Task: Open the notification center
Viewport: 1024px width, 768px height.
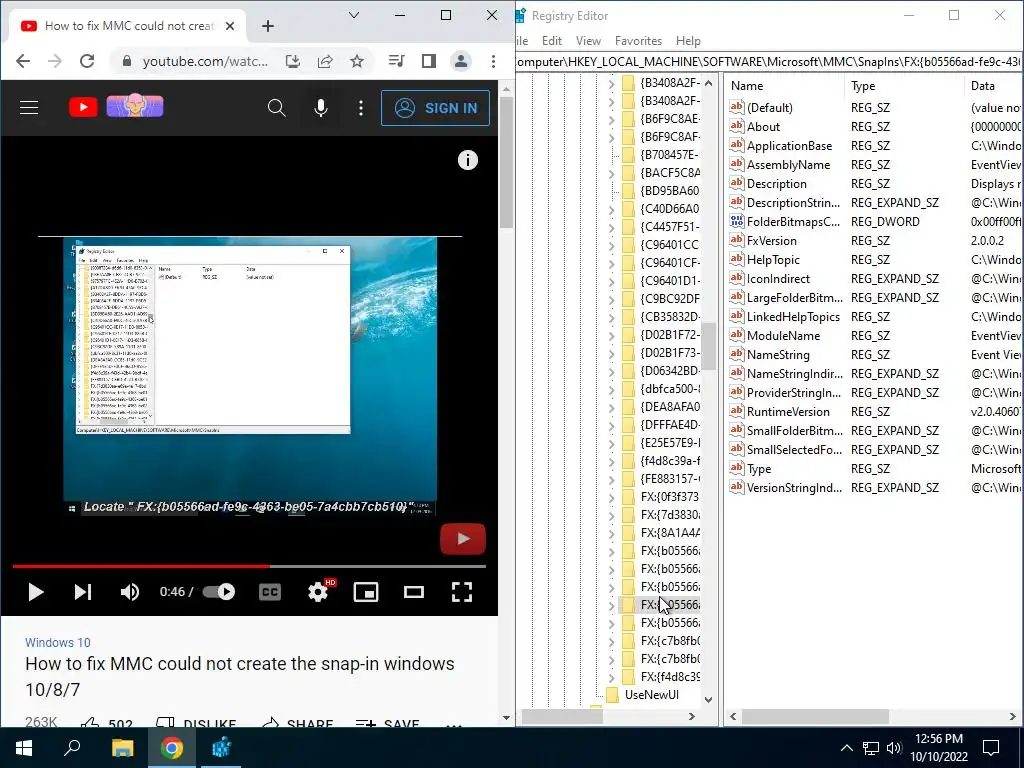Action: tap(991, 748)
